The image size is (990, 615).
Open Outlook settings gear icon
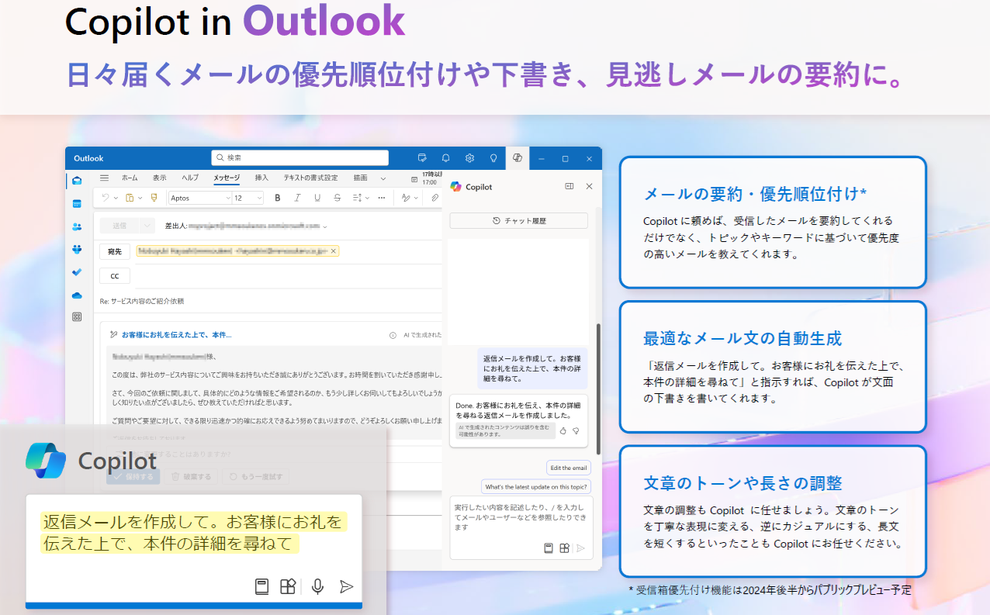[470, 158]
